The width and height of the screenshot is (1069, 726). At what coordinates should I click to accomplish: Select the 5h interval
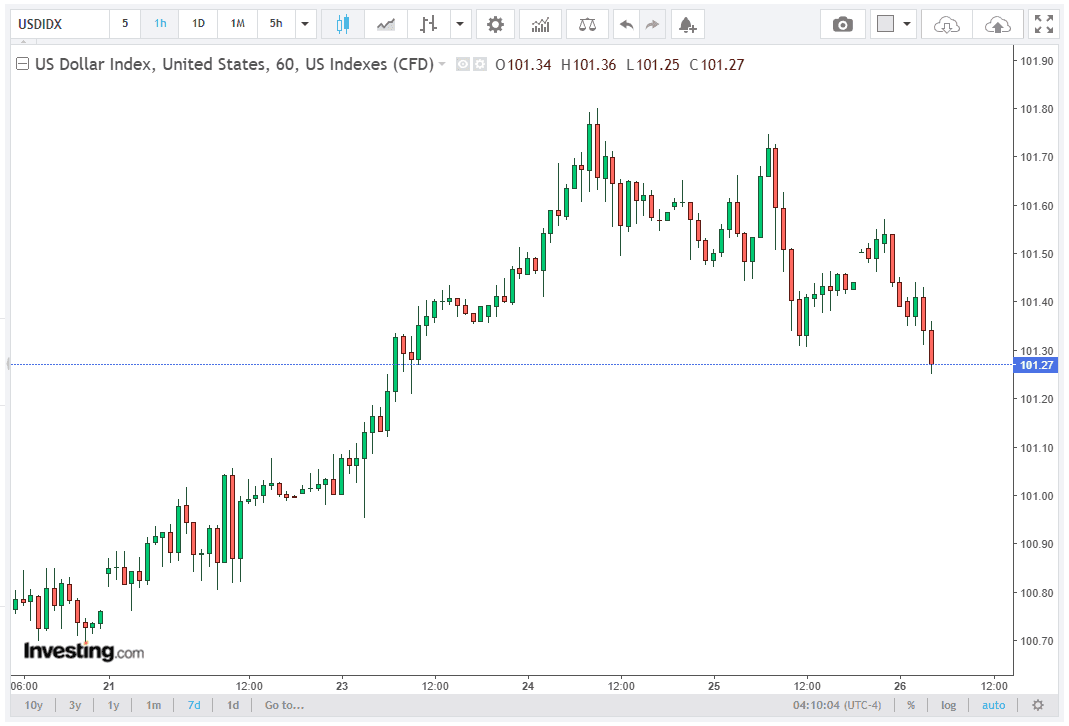pos(276,25)
